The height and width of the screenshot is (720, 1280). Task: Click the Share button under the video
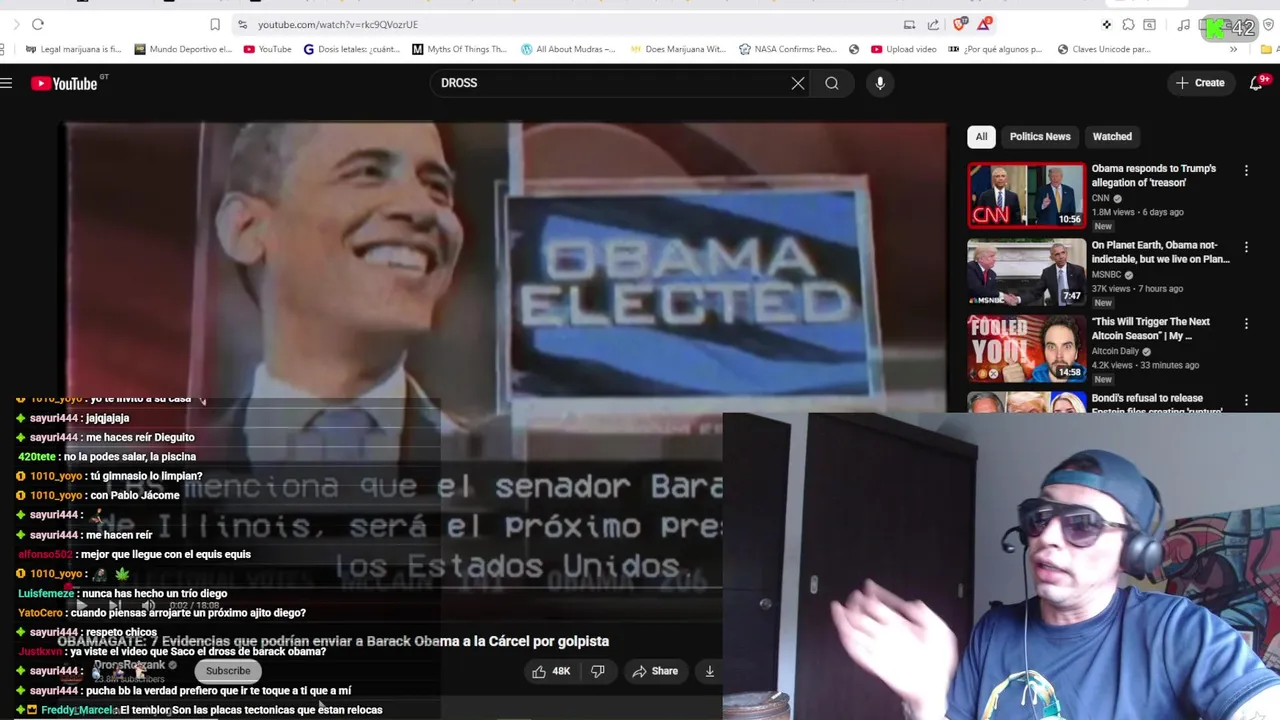coord(655,671)
